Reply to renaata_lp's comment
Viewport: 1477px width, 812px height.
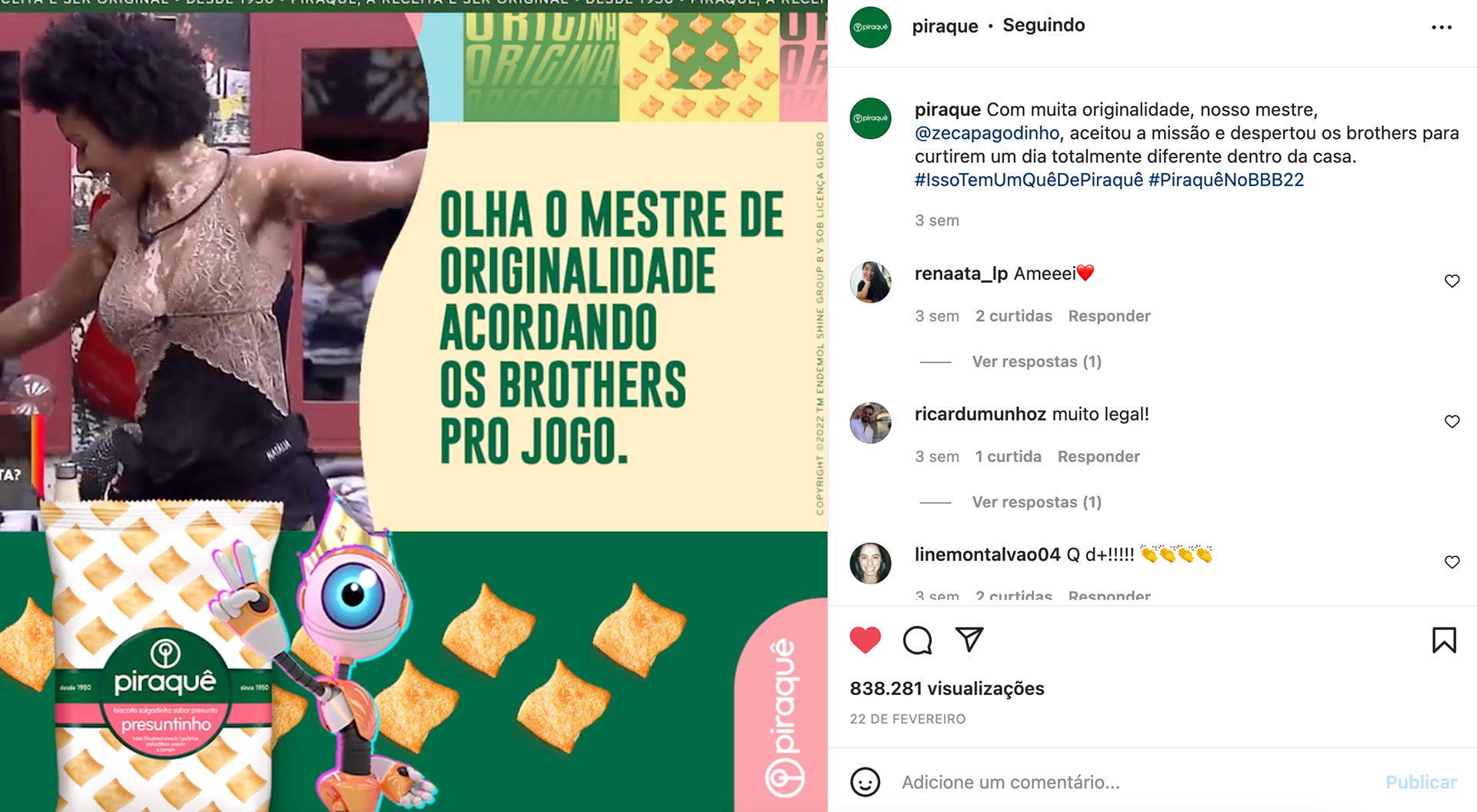pyautogui.click(x=1109, y=316)
